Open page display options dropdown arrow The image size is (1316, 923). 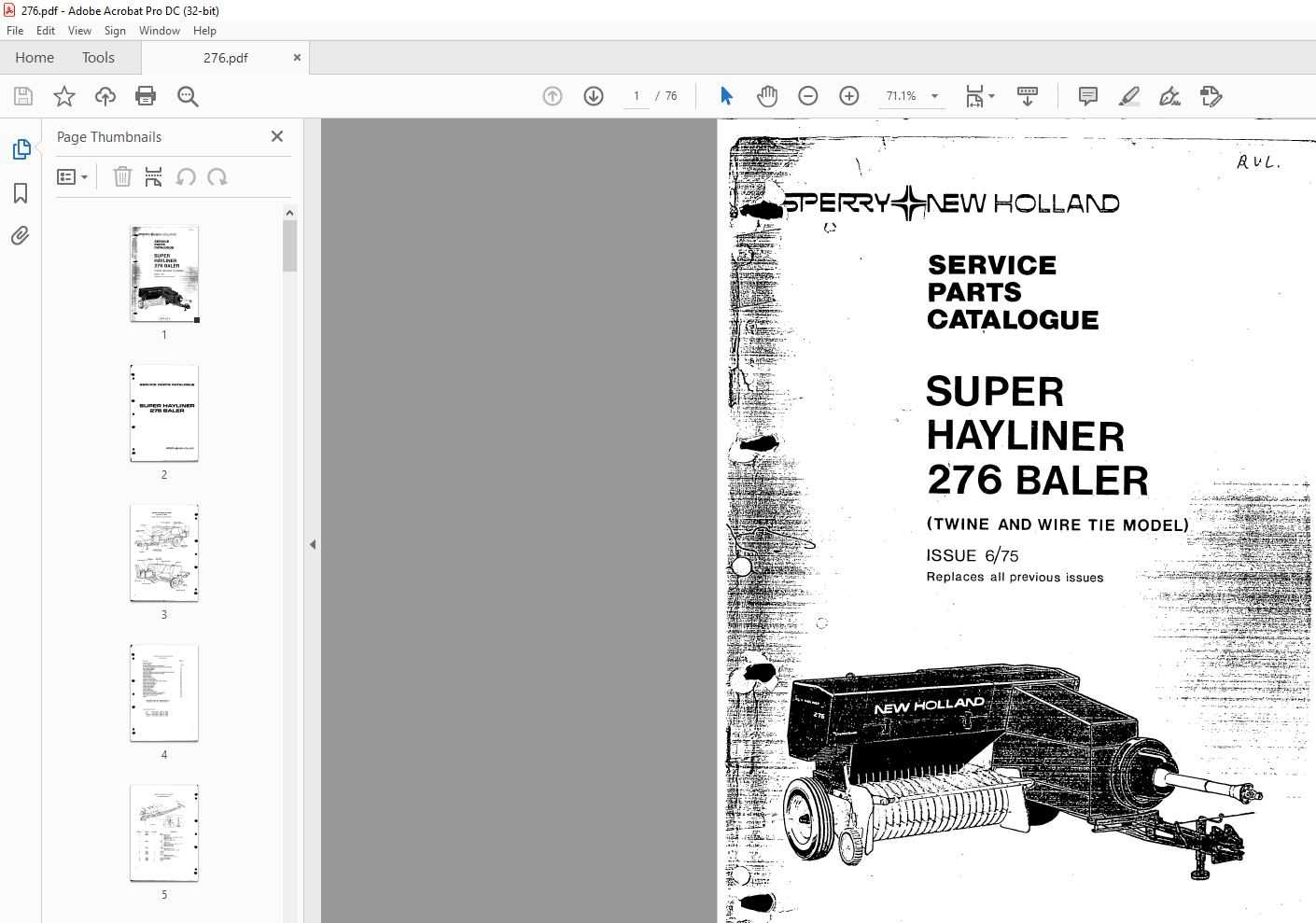(992, 96)
